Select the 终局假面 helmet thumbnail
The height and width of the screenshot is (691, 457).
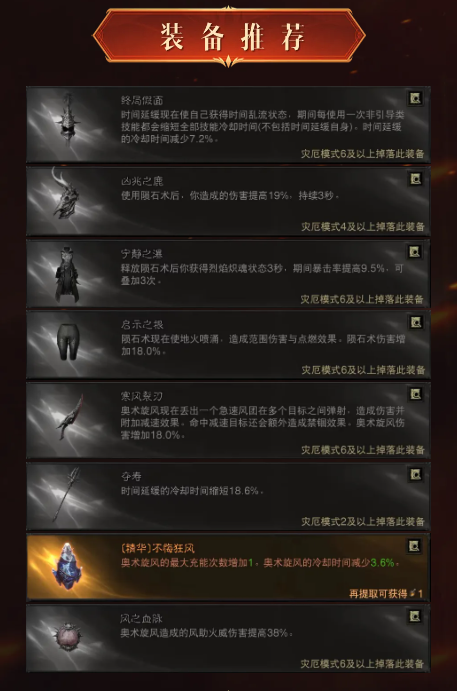pos(67,121)
